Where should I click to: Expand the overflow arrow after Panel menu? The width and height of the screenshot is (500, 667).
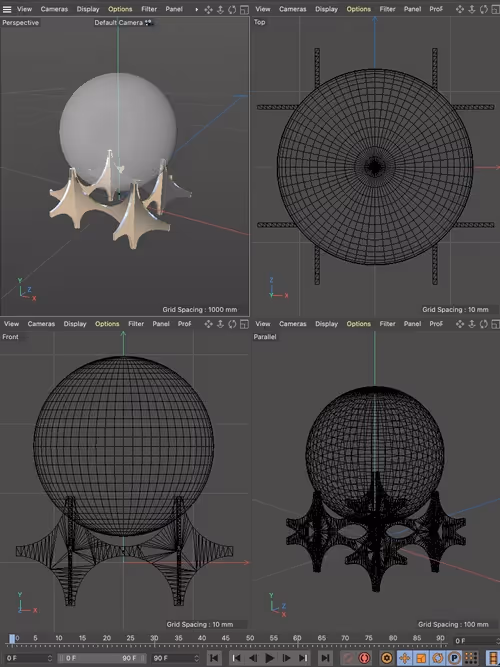pyautogui.click(x=197, y=9)
